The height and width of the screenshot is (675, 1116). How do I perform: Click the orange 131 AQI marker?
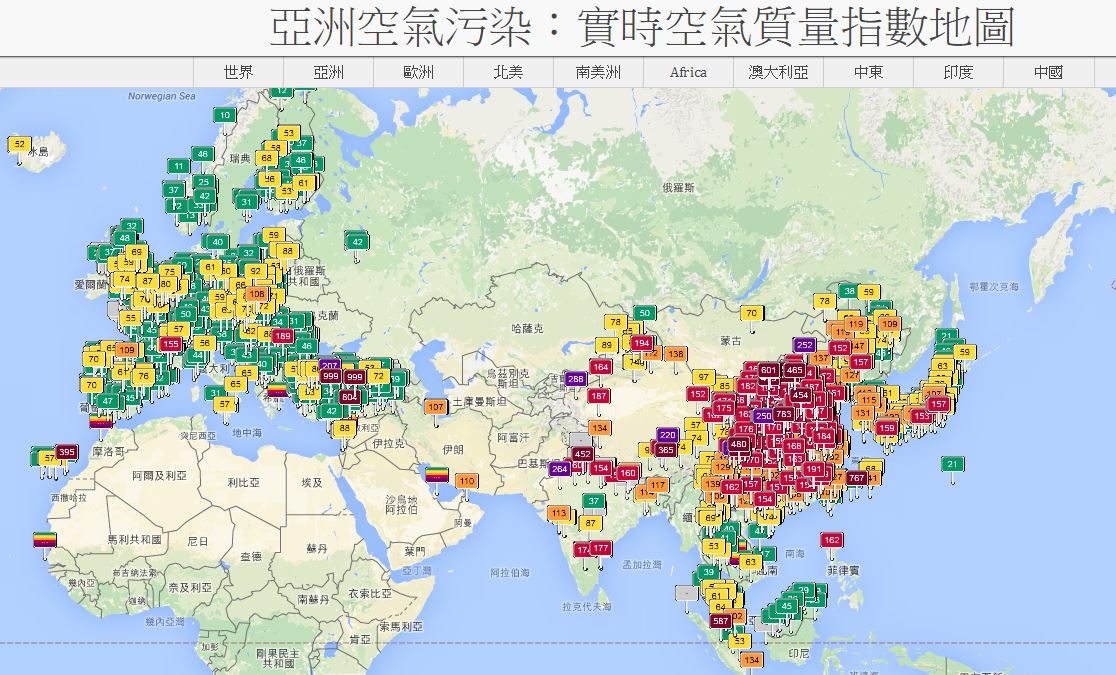click(x=863, y=413)
